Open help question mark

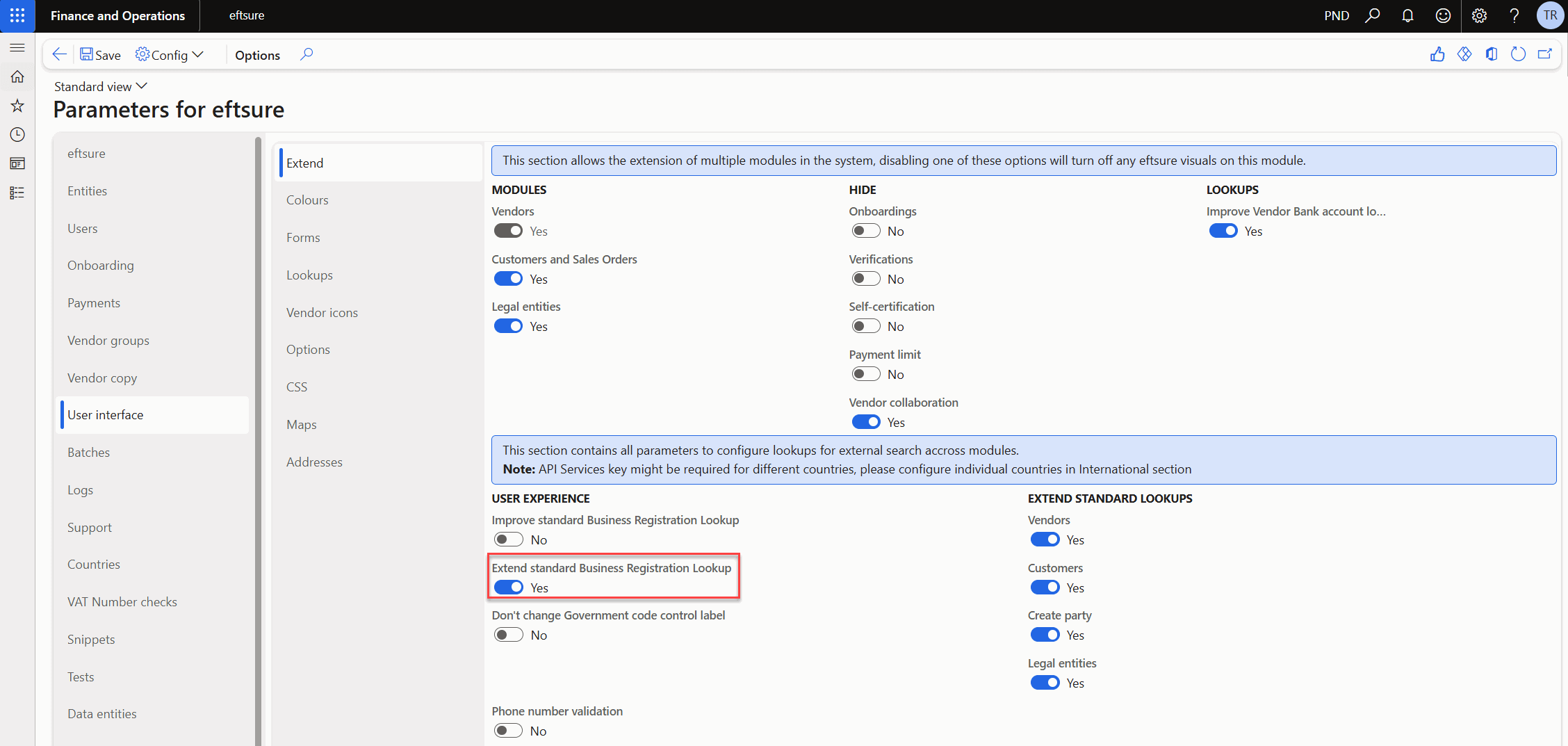coord(1514,15)
